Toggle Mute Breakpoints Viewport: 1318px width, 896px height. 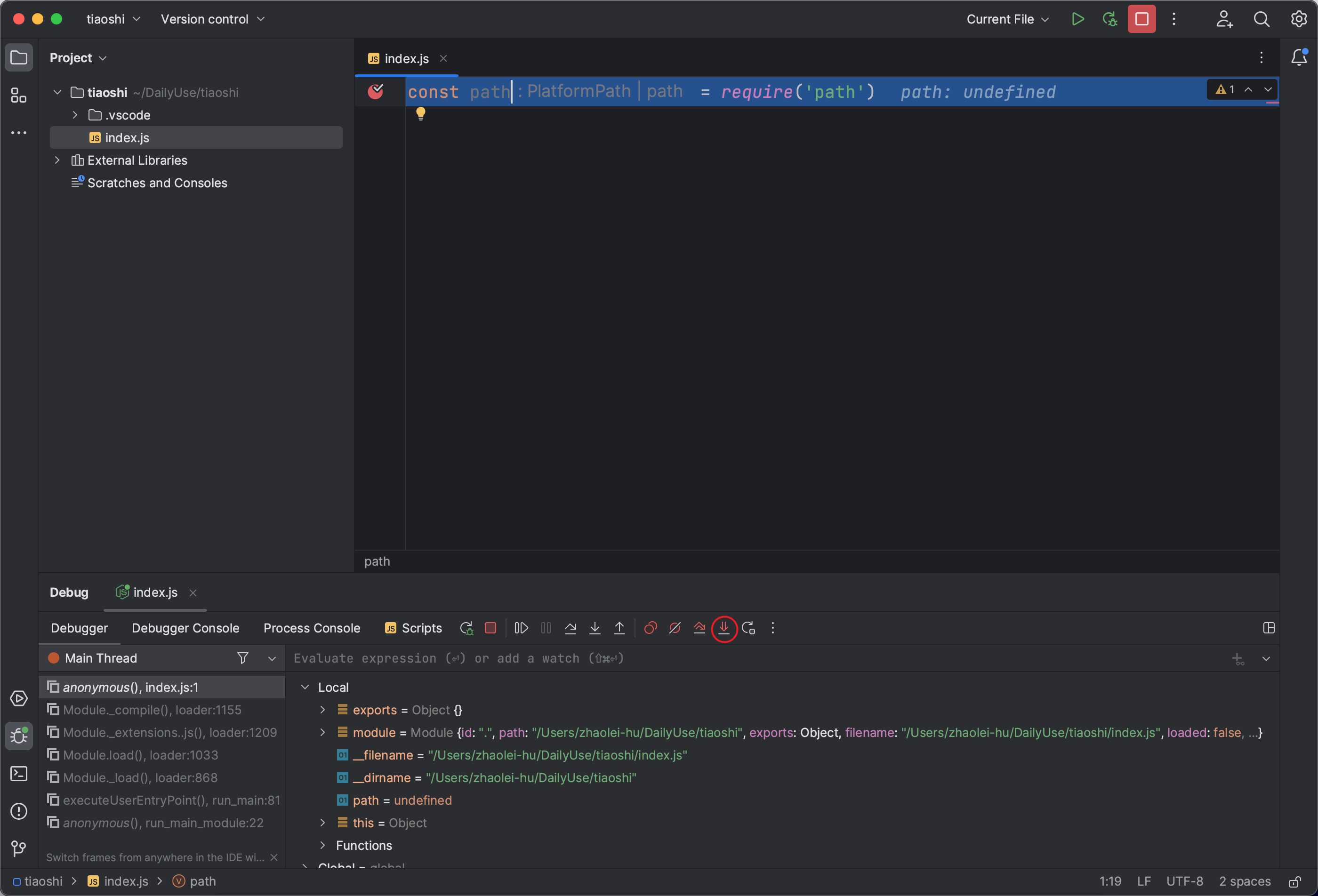point(675,628)
